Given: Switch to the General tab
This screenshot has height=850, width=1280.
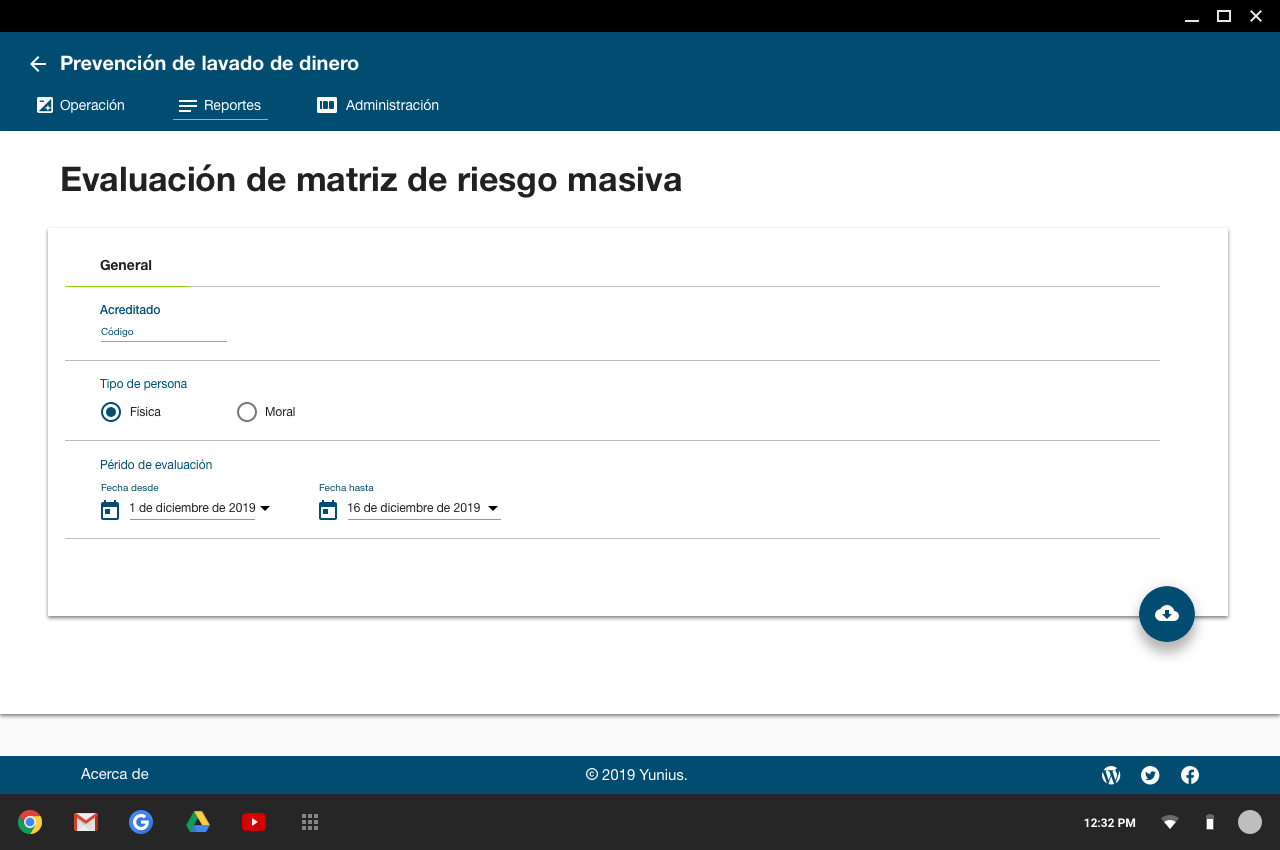Looking at the screenshot, I should pyautogui.click(x=126, y=266).
